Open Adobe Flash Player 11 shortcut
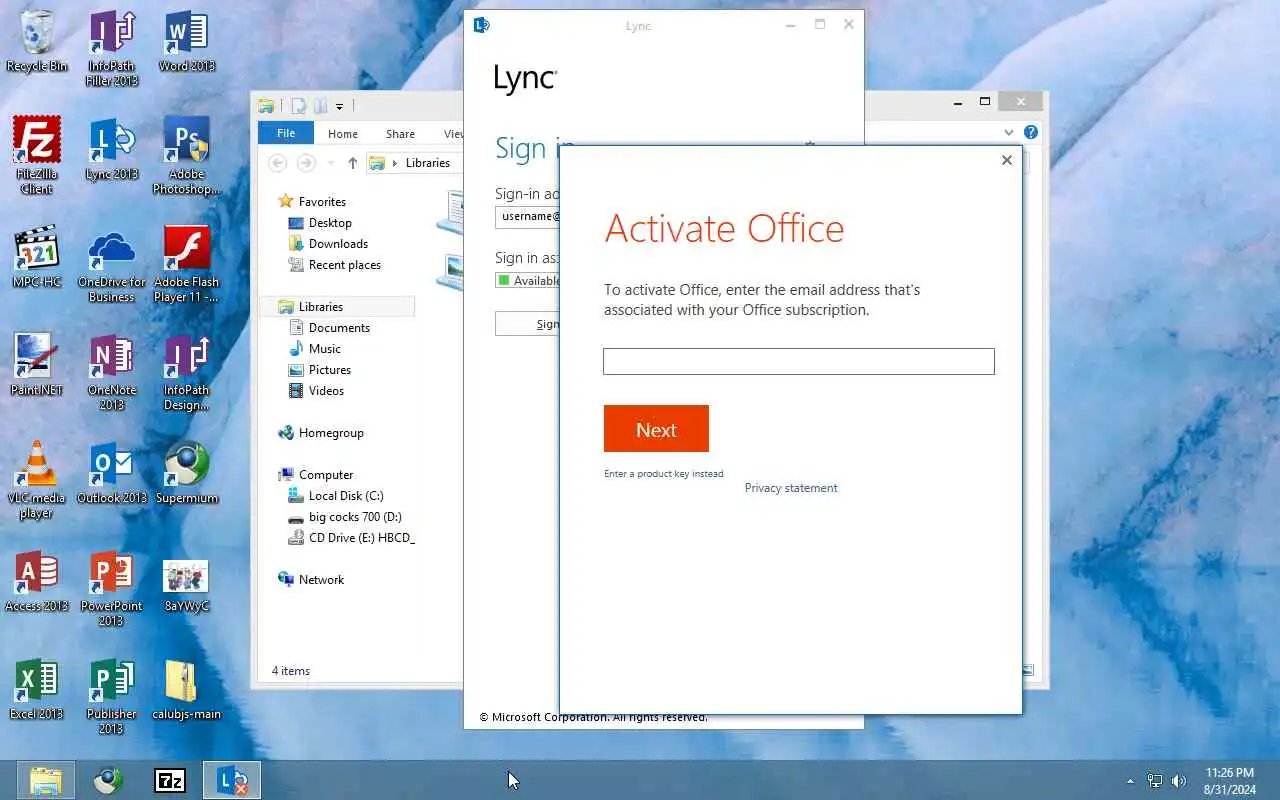 186,263
